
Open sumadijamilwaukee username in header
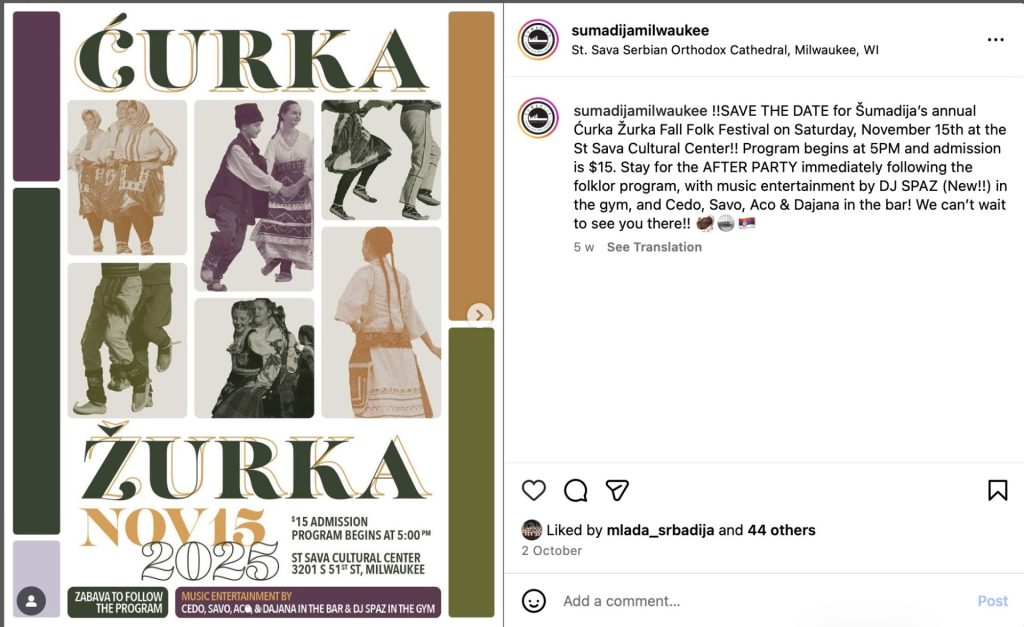tap(639, 30)
